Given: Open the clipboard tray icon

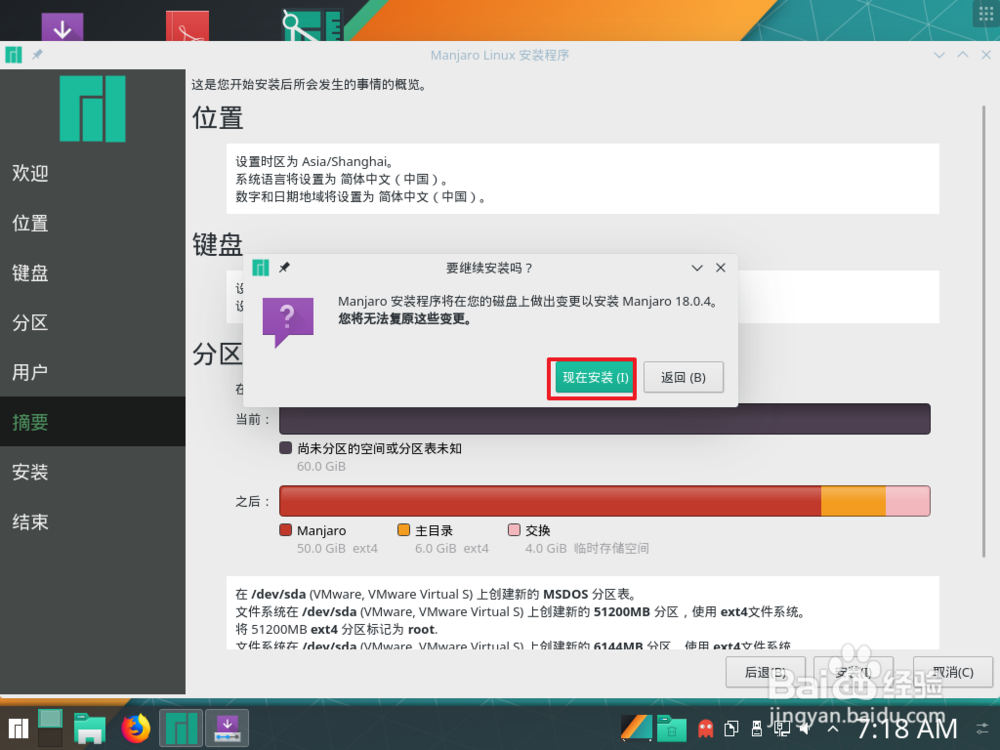Looking at the screenshot, I should pos(732,728).
